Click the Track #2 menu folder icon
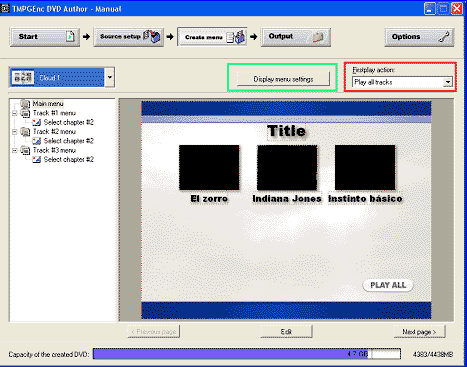Viewport: 467px width, 367px height. (25, 132)
